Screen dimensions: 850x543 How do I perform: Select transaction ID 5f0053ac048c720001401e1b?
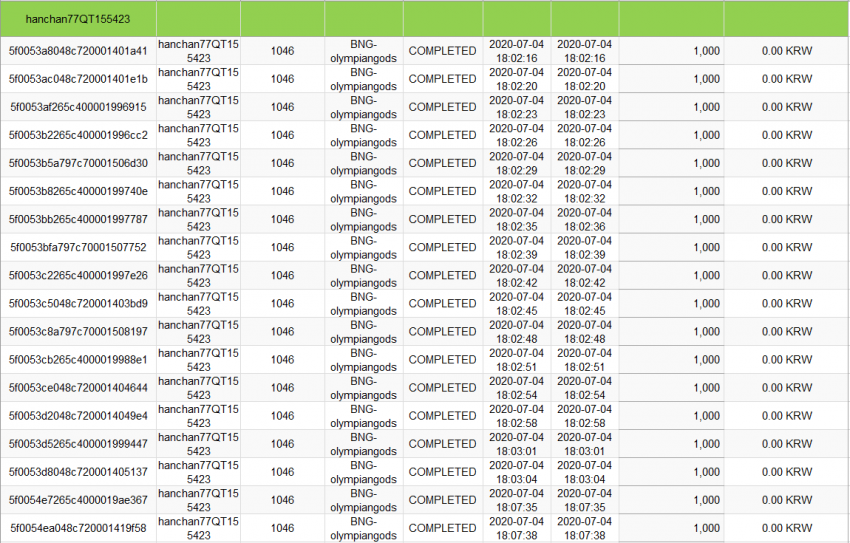78,79
